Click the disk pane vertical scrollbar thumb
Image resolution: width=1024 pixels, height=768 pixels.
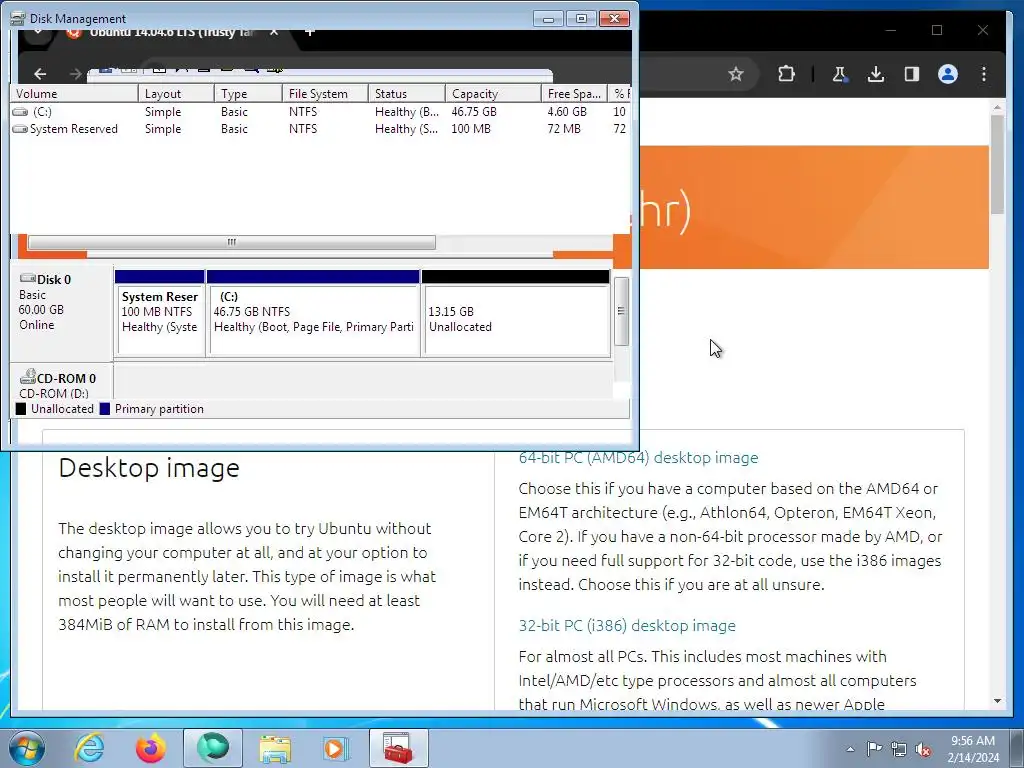[621, 311]
